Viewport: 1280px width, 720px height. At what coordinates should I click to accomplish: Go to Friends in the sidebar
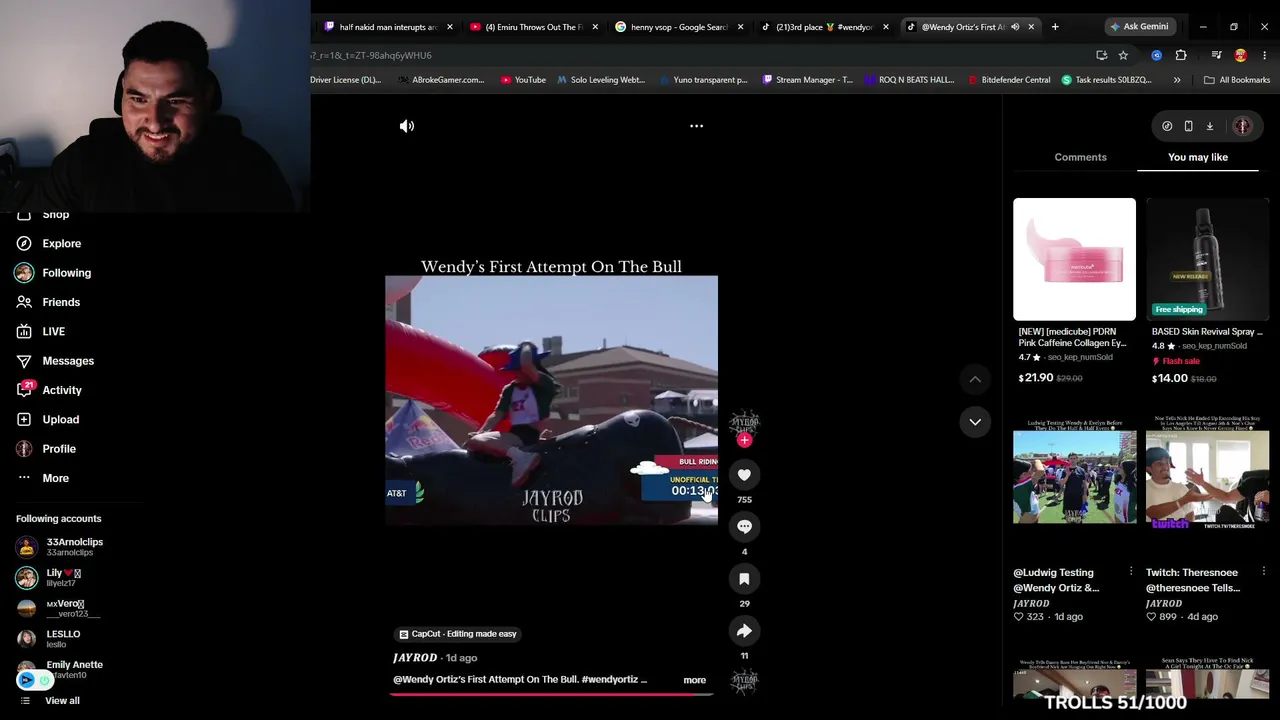click(61, 302)
